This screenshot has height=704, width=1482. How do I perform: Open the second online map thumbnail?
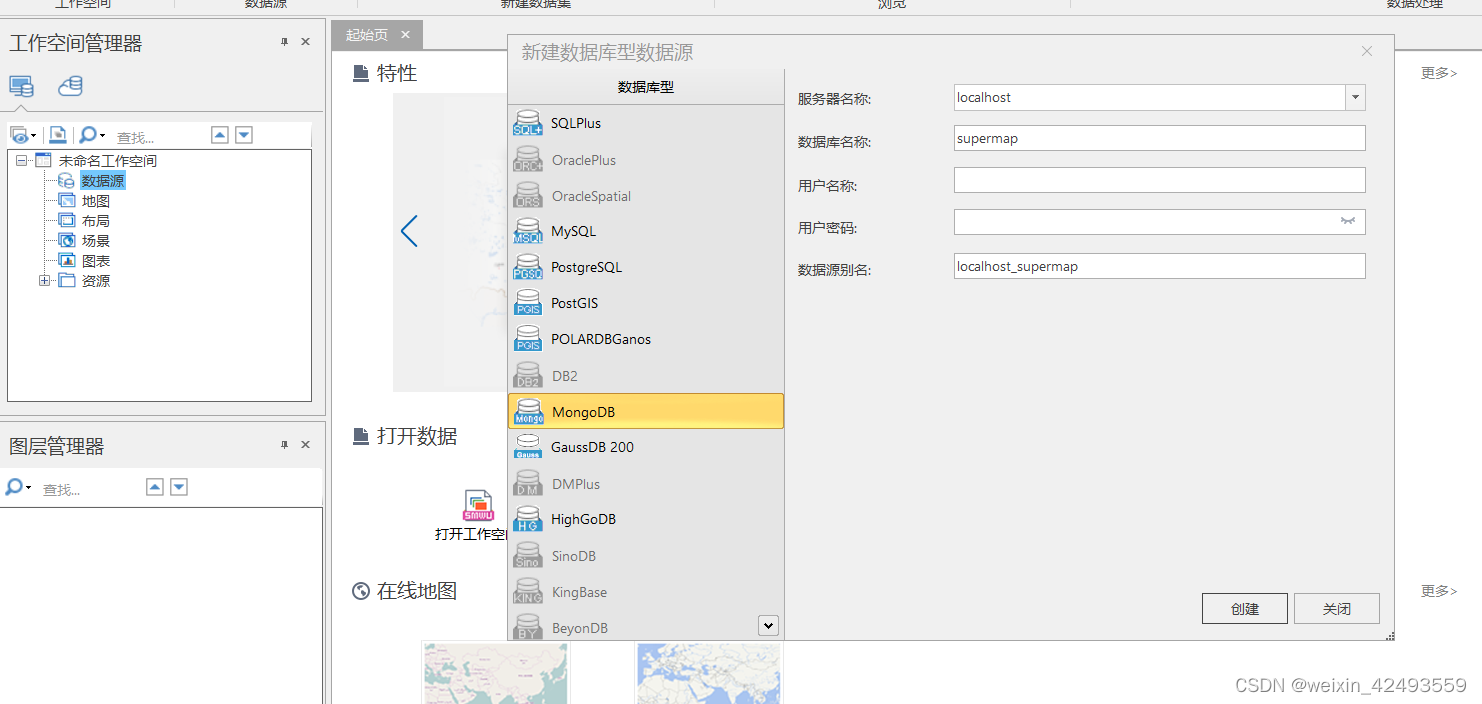(709, 673)
